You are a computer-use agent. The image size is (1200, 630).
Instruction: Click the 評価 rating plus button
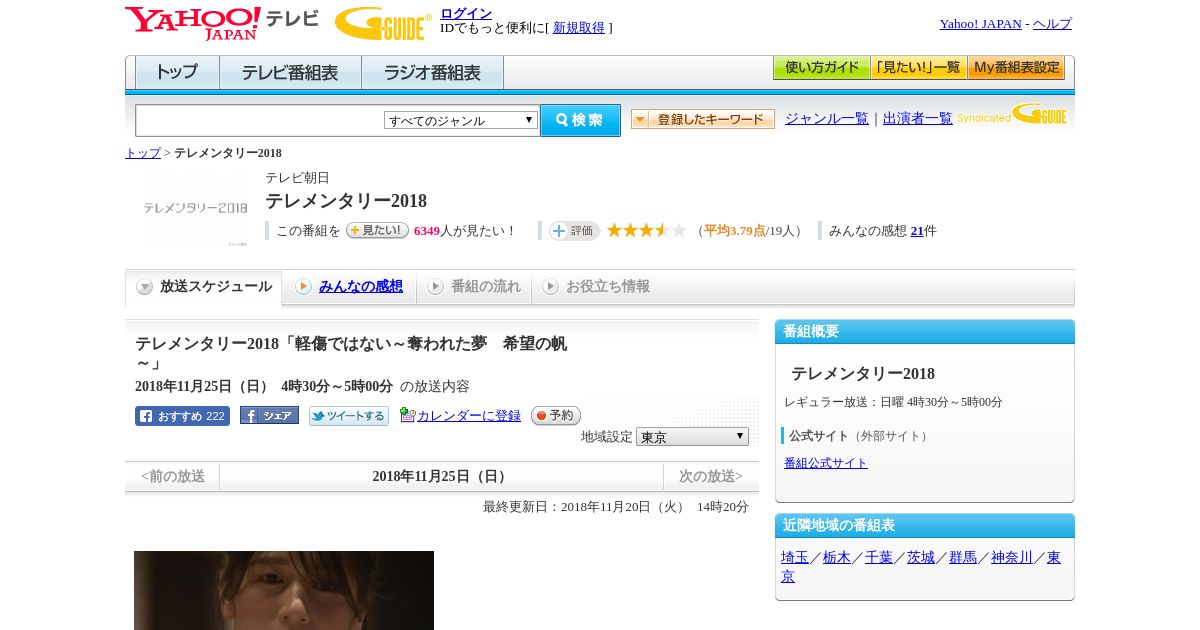coord(574,231)
